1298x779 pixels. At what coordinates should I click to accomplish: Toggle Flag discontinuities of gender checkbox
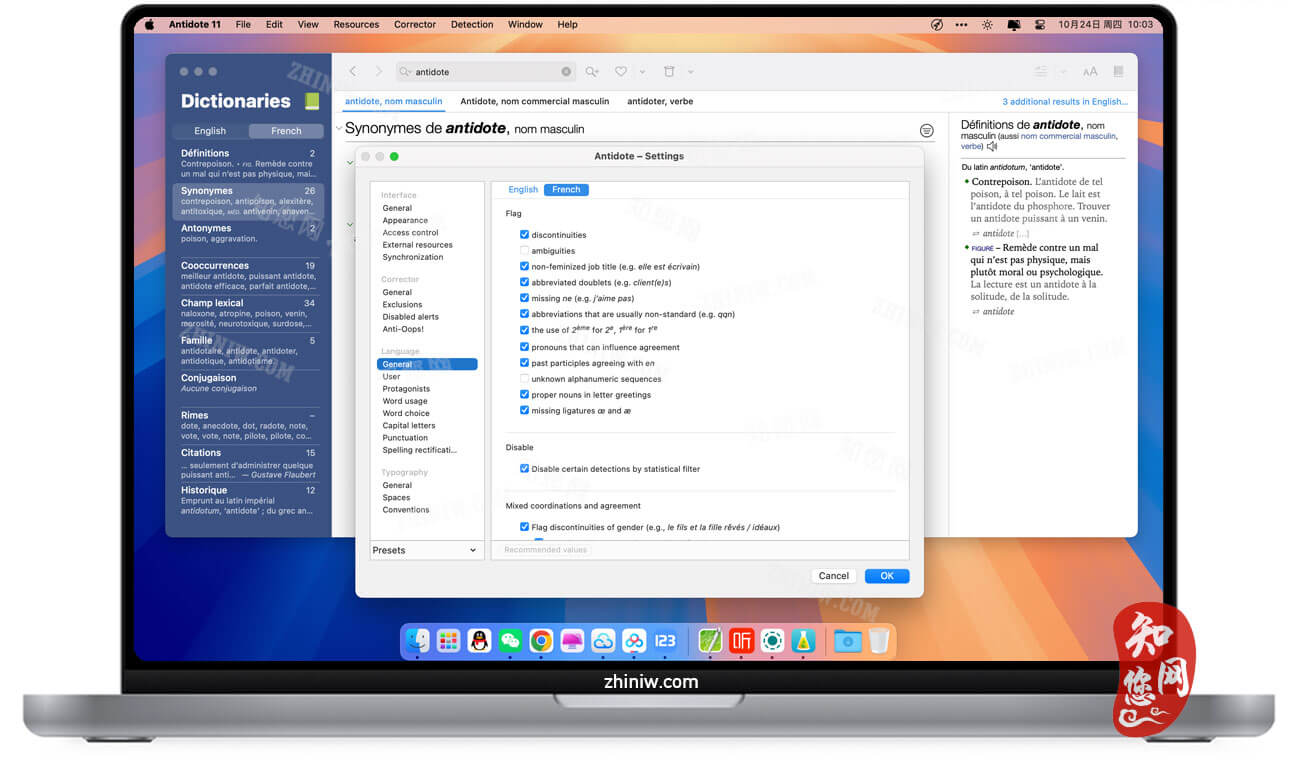pyautogui.click(x=524, y=527)
